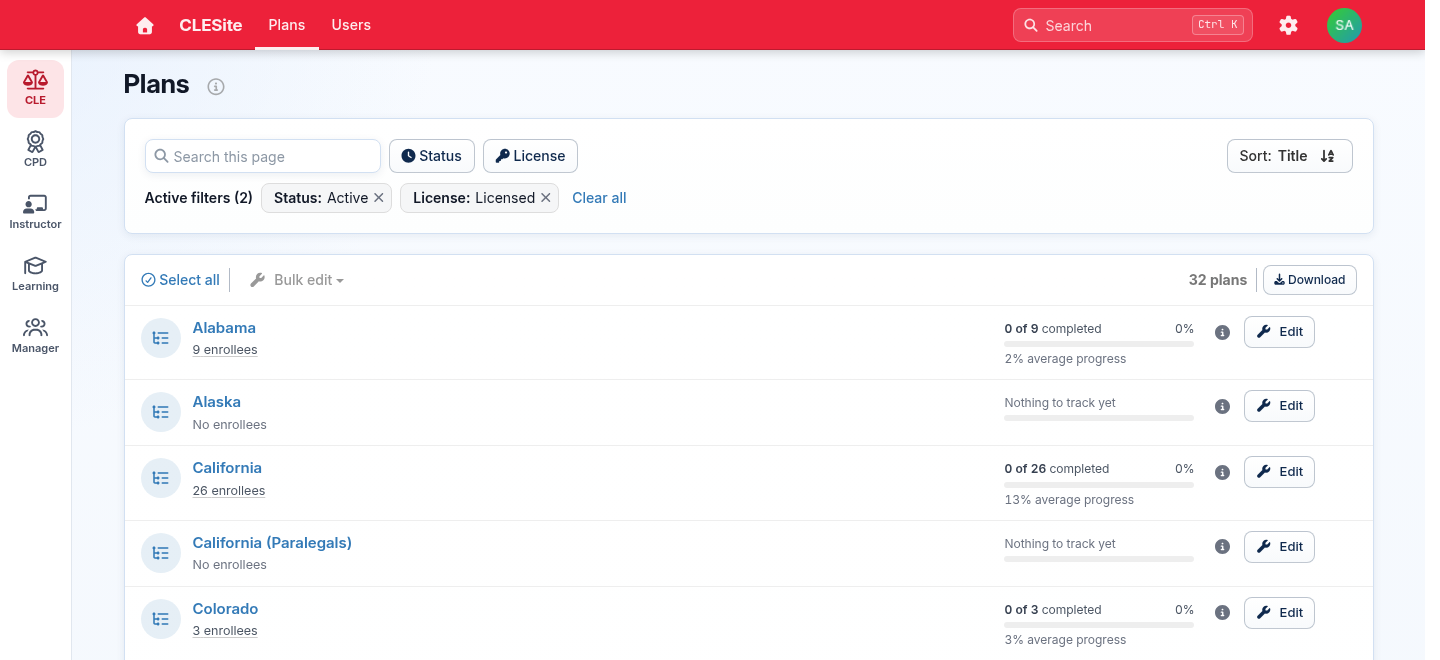1440x660 pixels.
Task: Expand the Bulk edit menu
Action: (297, 280)
